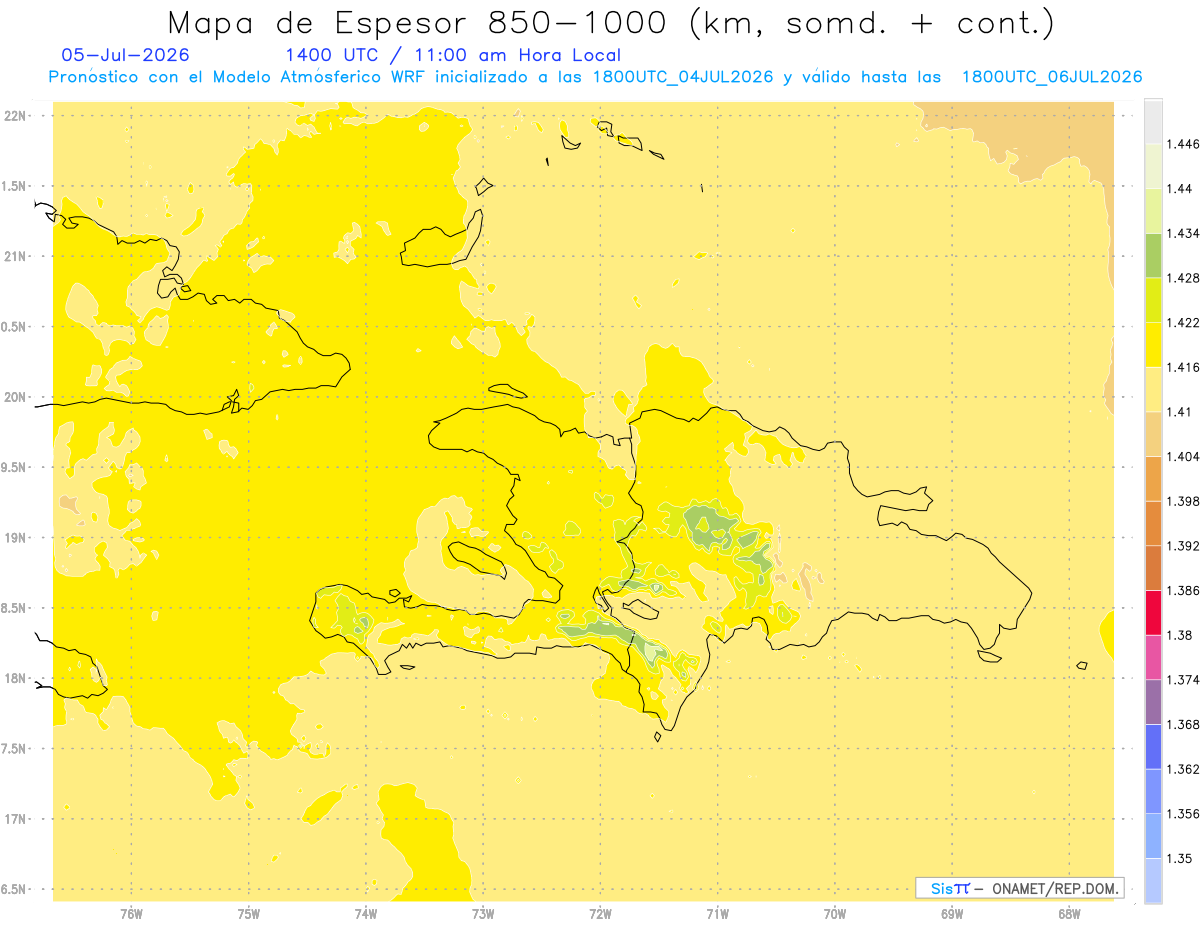Click the 'Pronostico con el Modelo Atmosferico WRF' text
The image size is (1200, 927).
pyautogui.click(x=234, y=77)
